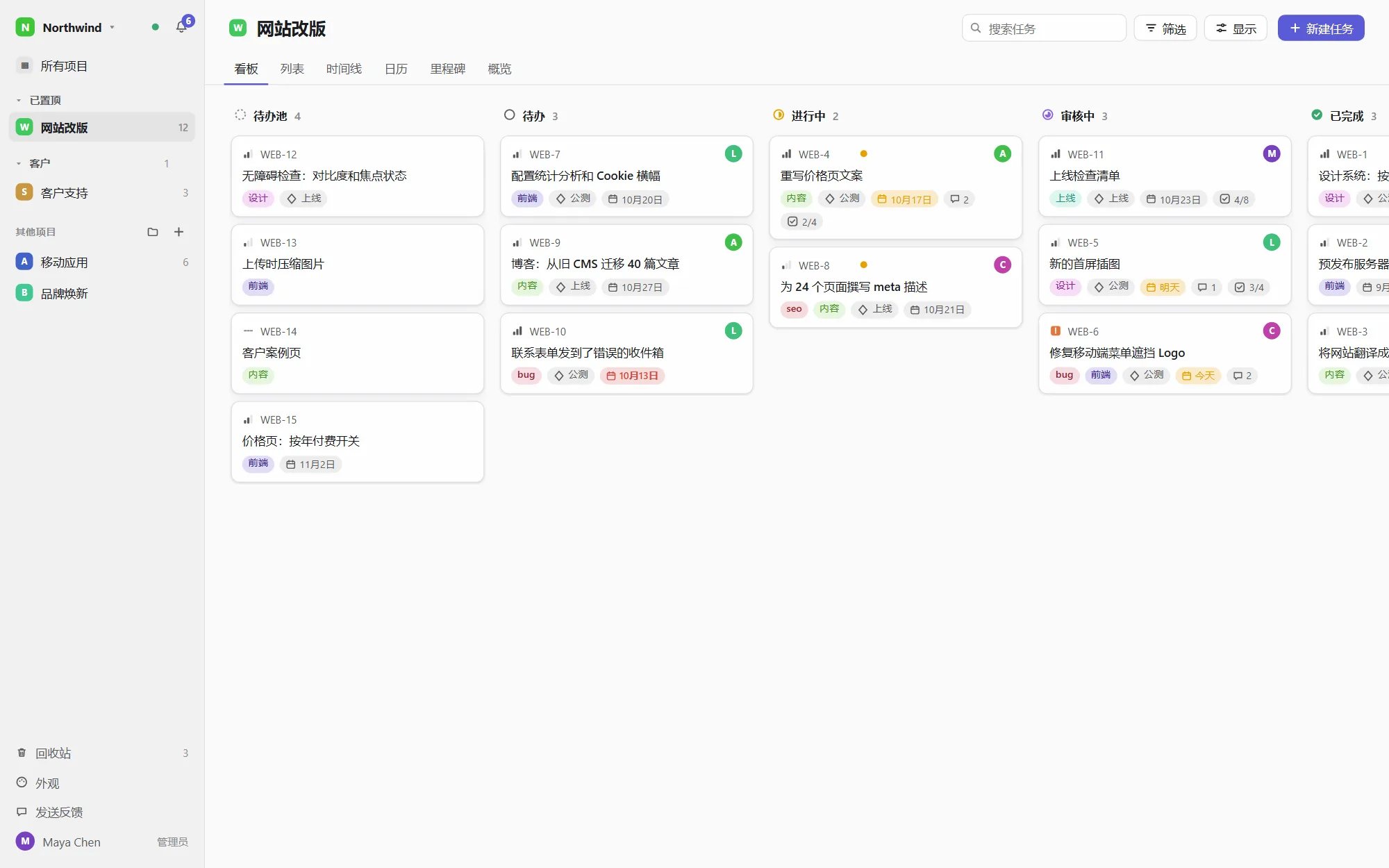Open 外观 appearance settings
Viewport: 1389px width, 868px height.
point(102,783)
